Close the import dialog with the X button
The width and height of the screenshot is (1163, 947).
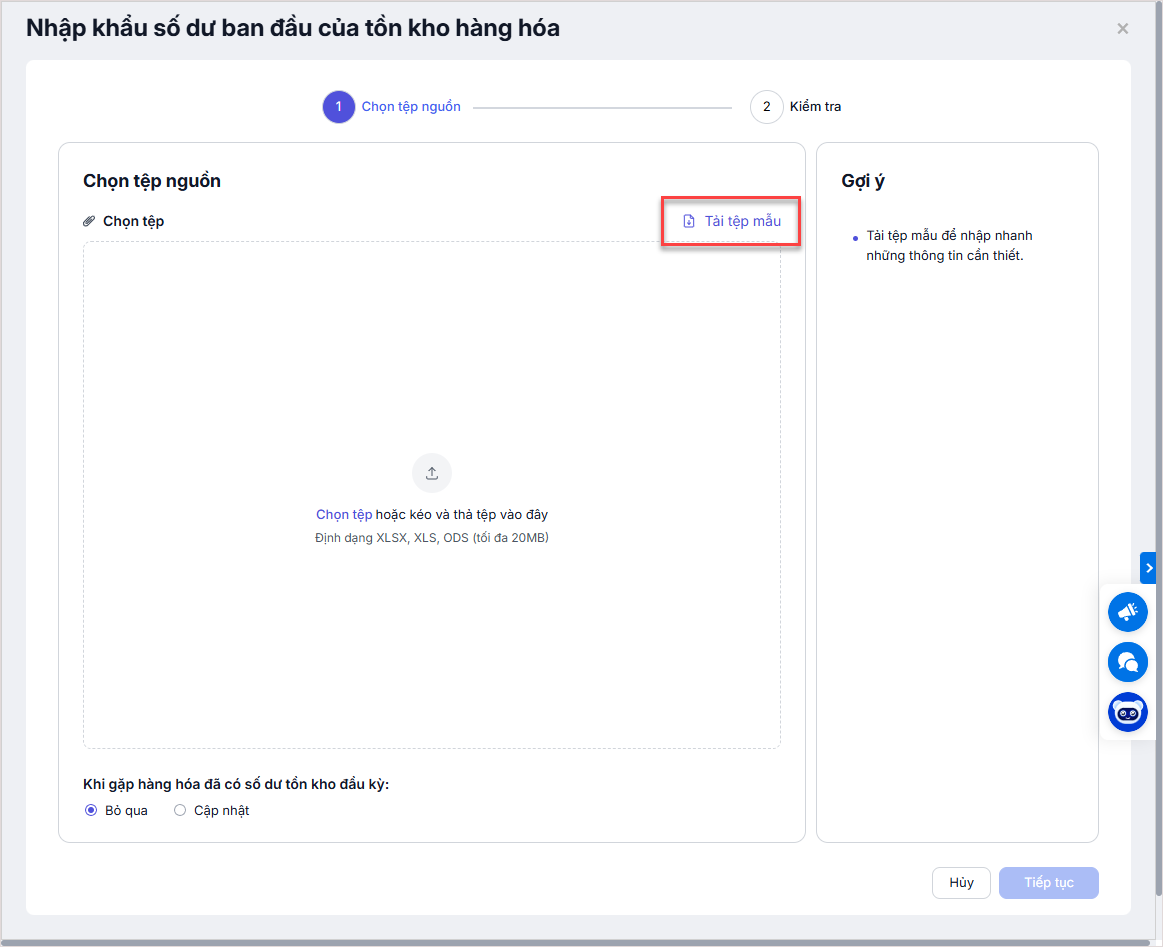1123,28
